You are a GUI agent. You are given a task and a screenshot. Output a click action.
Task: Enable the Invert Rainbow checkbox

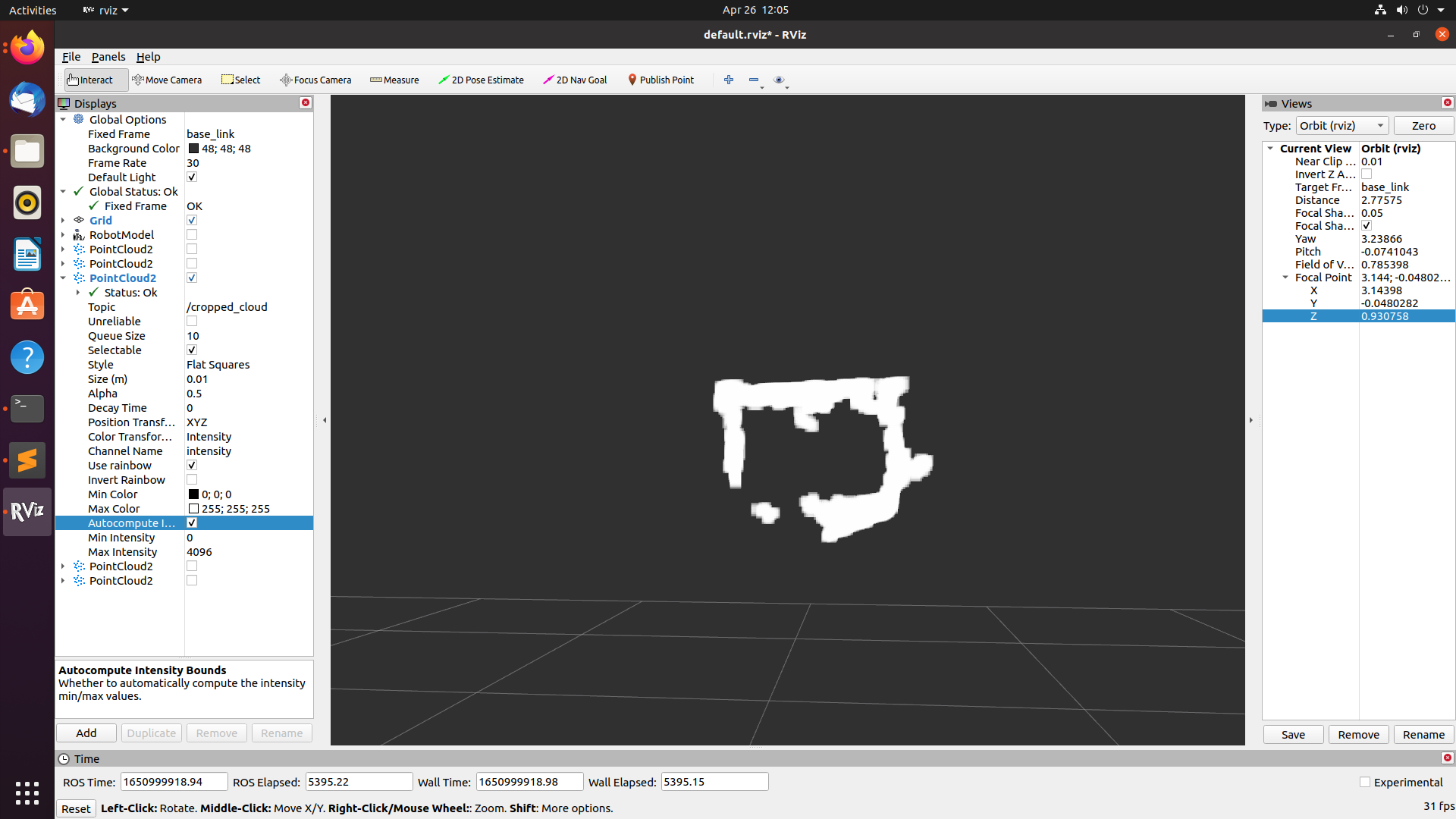point(192,480)
